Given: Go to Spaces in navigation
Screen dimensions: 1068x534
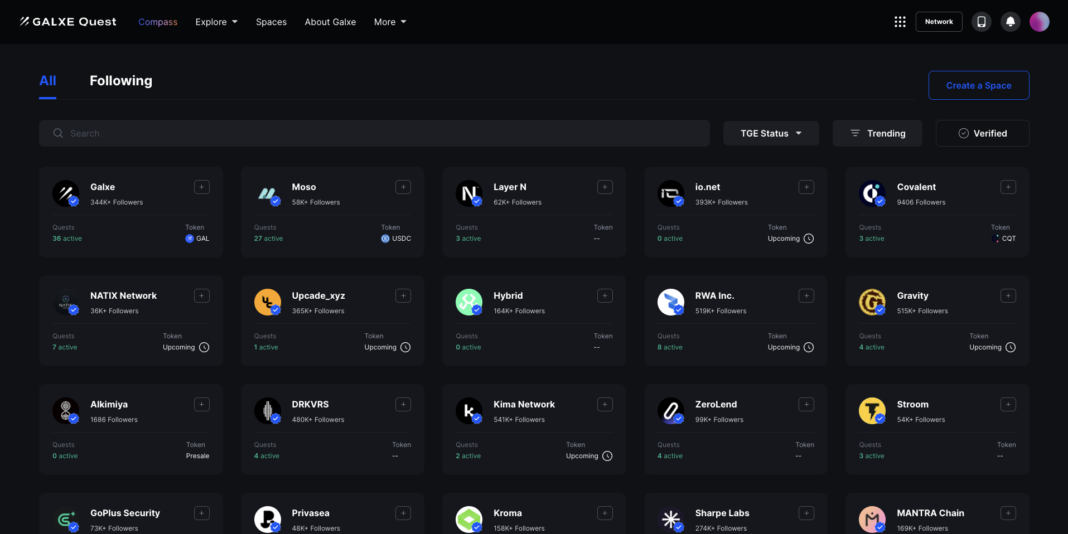Looking at the screenshot, I should (x=271, y=22).
